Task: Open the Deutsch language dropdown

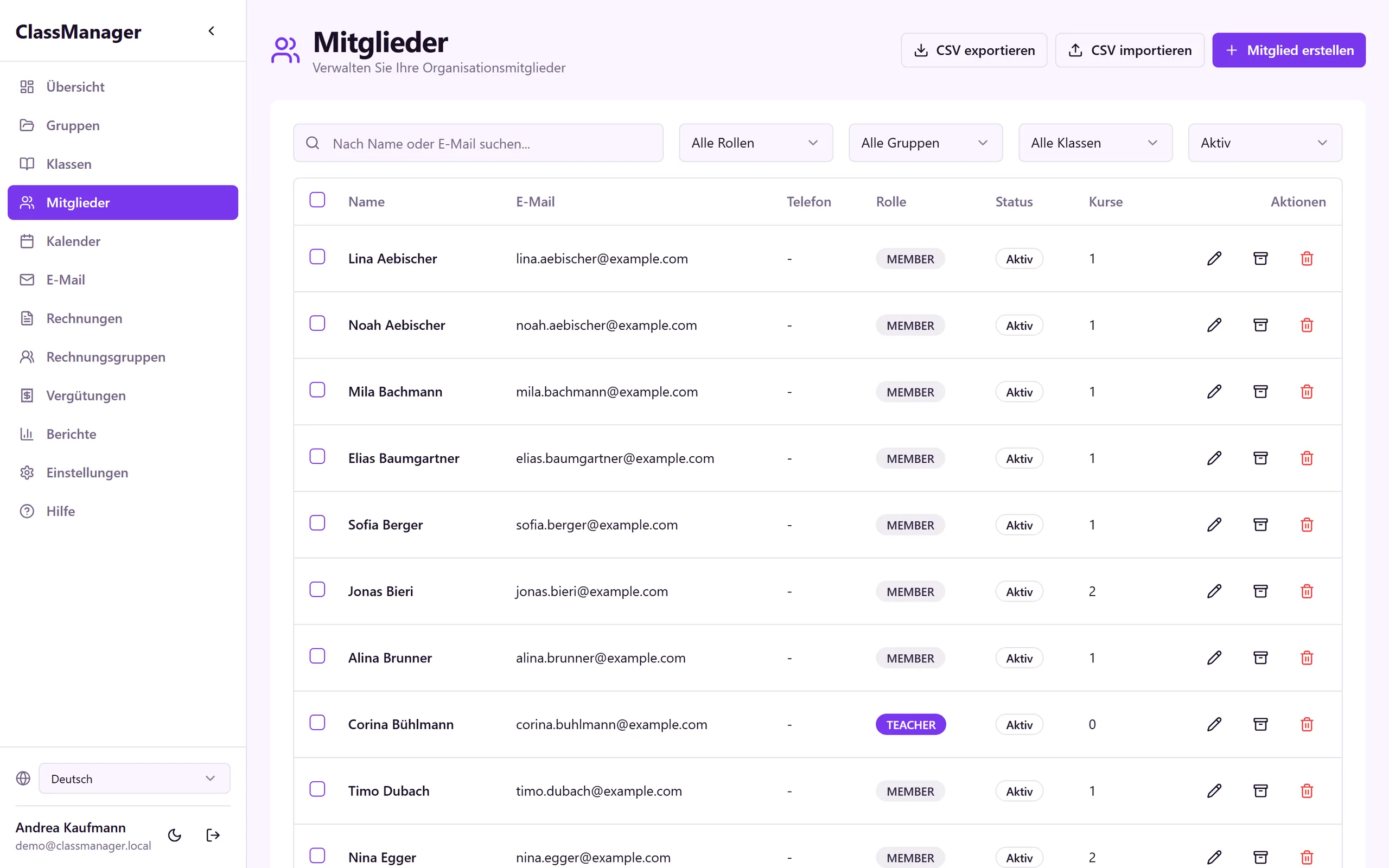Action: [x=135, y=778]
